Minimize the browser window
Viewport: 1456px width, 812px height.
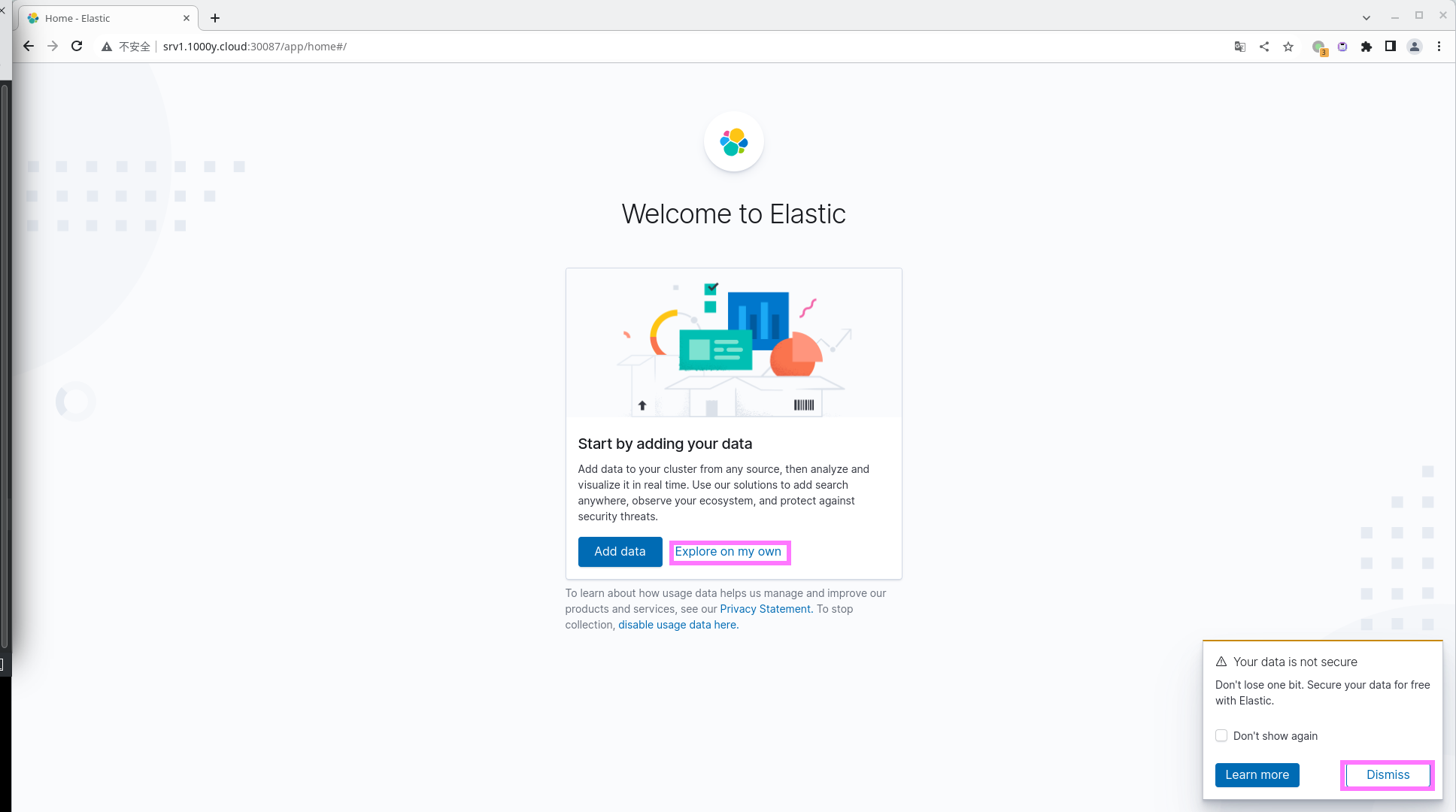point(1395,16)
